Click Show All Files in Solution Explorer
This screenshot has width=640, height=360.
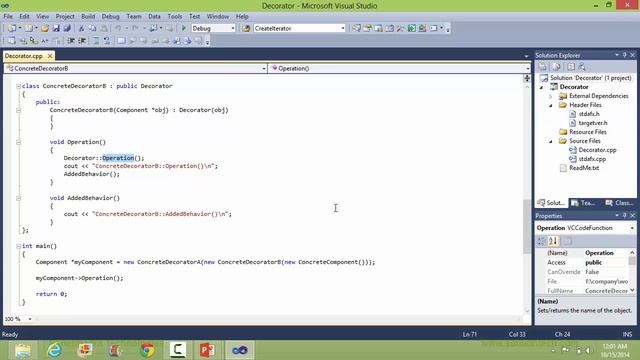point(556,67)
